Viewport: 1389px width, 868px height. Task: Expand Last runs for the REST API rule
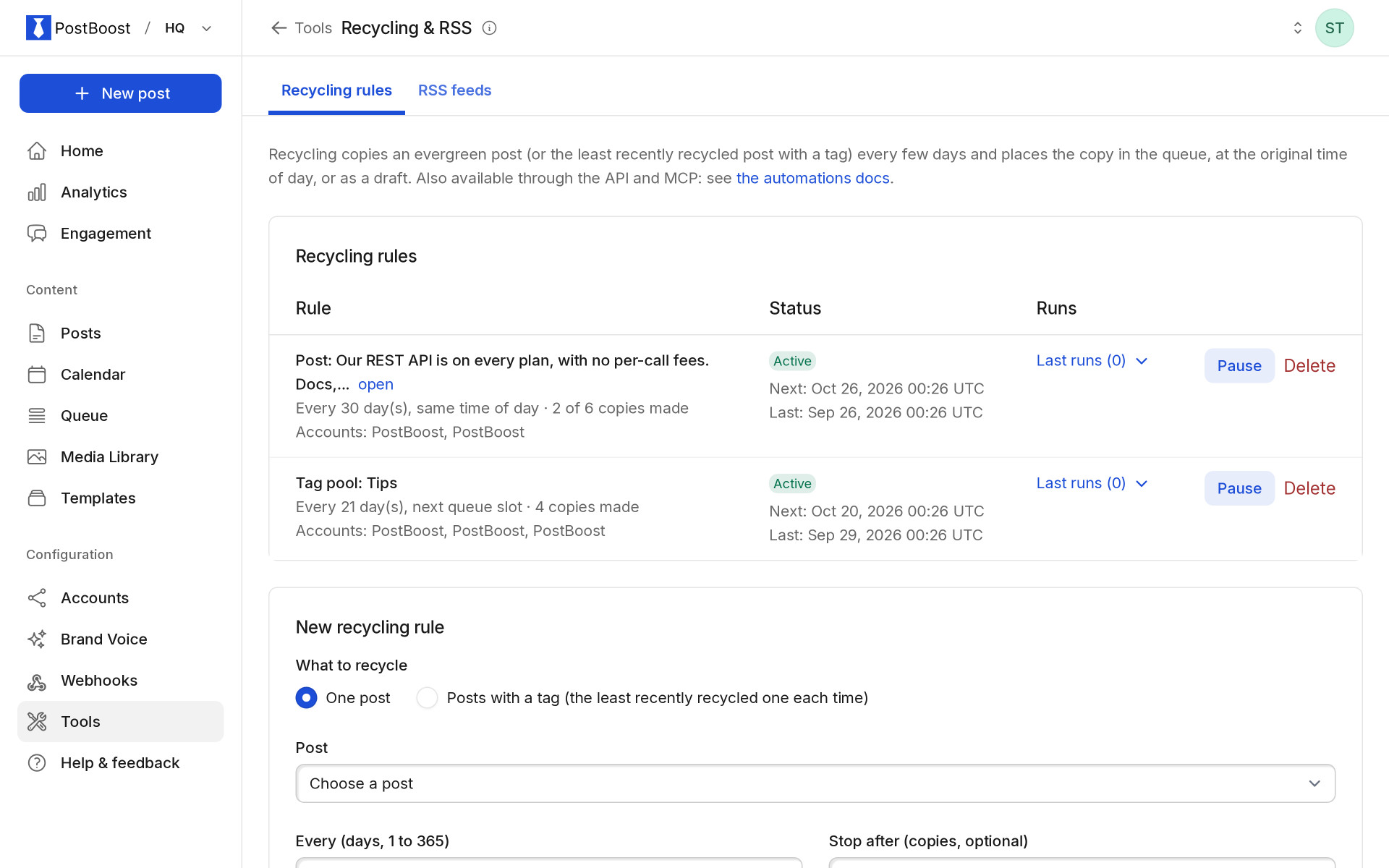click(x=1092, y=360)
